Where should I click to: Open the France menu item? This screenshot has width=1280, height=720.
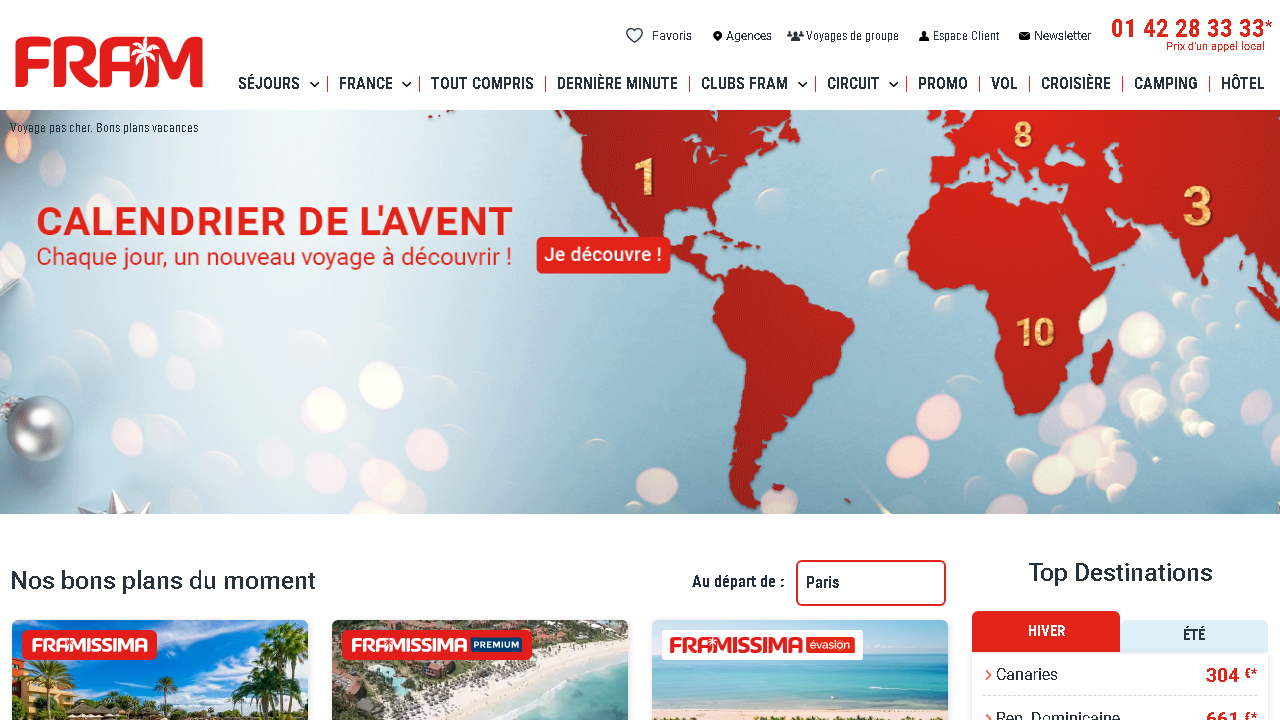(366, 84)
